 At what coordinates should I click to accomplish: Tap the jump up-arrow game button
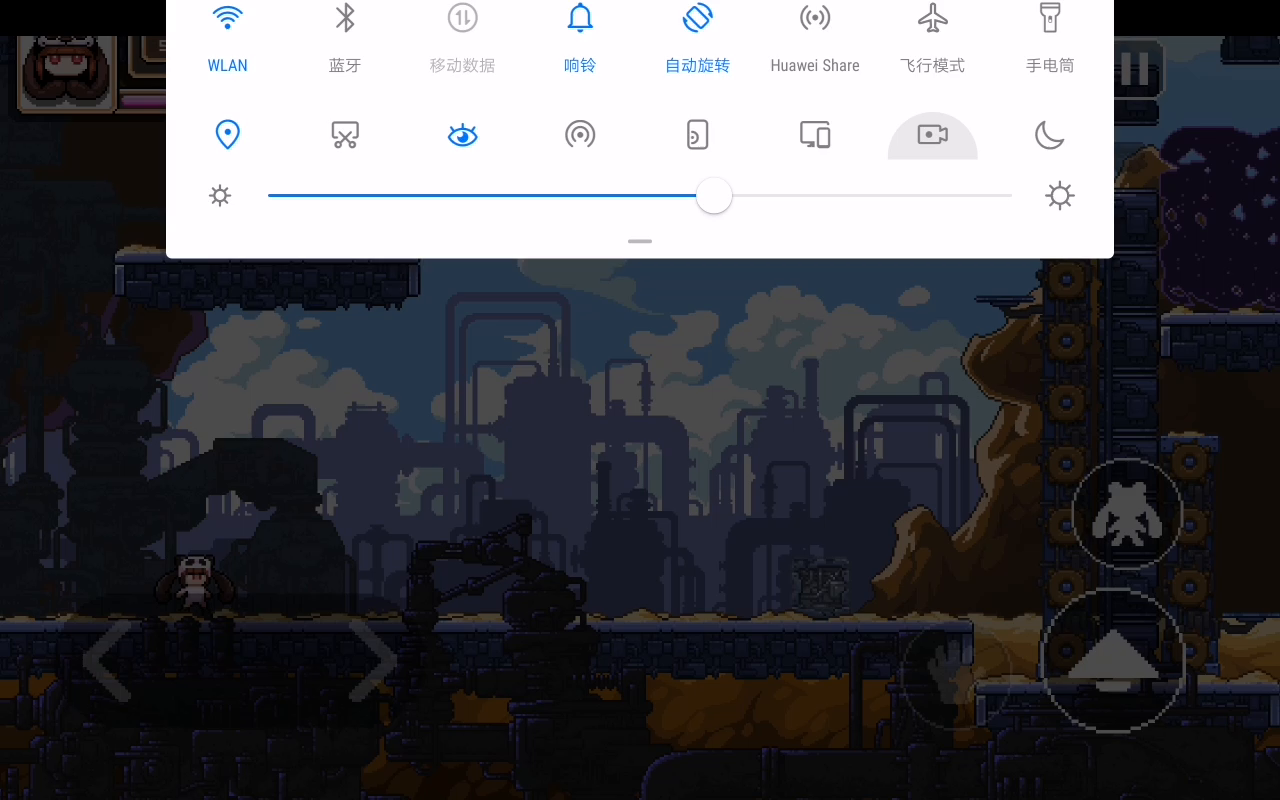1113,660
